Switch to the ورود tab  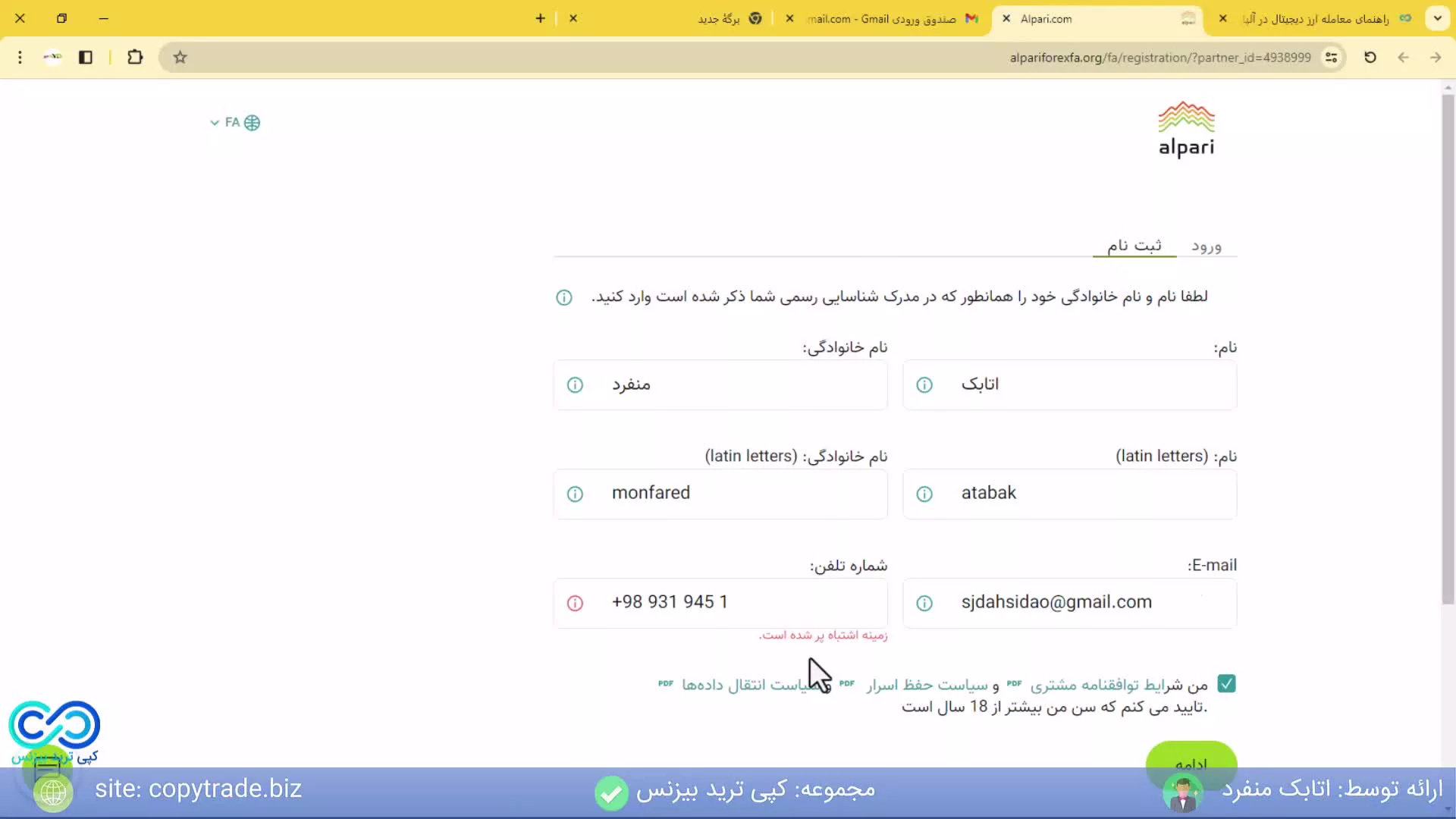point(1206,246)
